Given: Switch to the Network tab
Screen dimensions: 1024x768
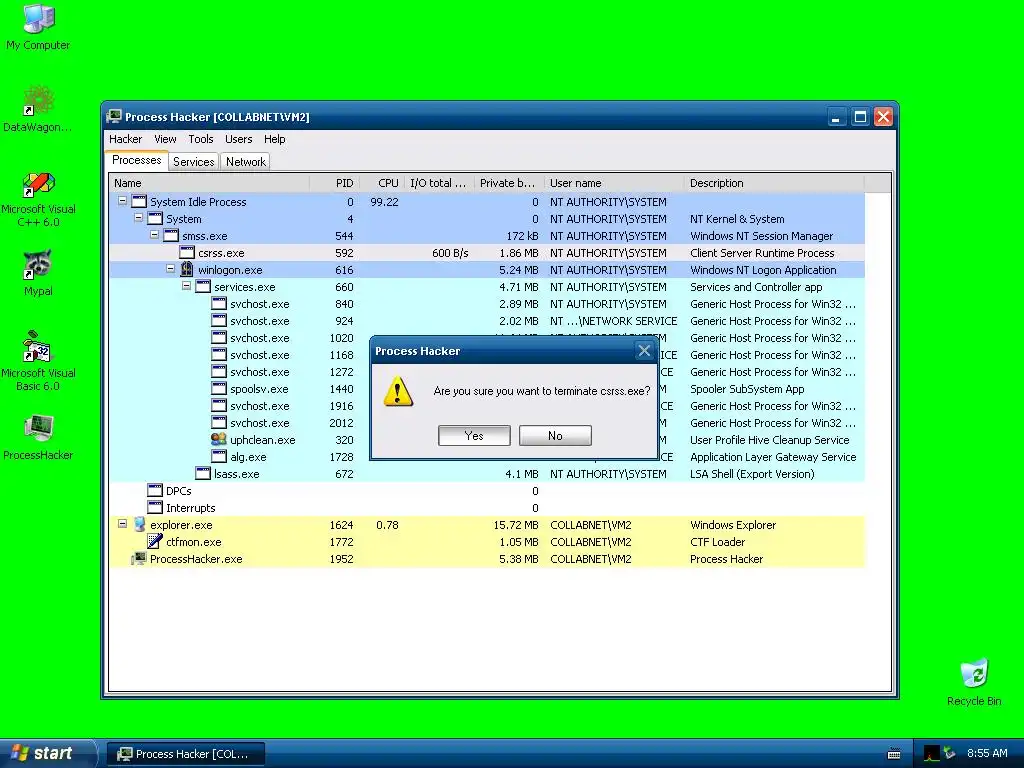Looking at the screenshot, I should pos(246,162).
